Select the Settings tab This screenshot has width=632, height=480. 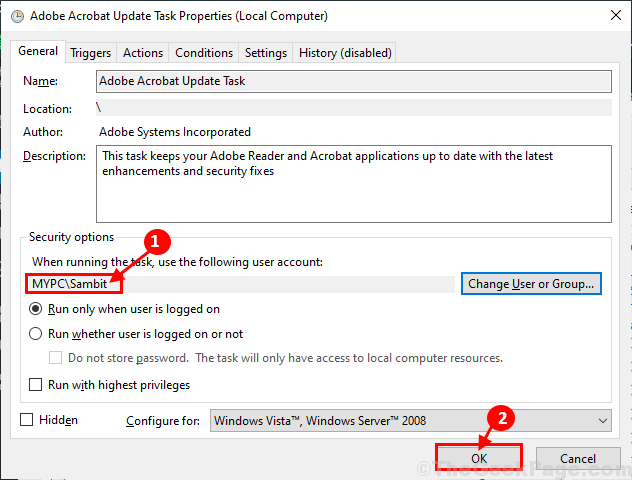(266, 53)
